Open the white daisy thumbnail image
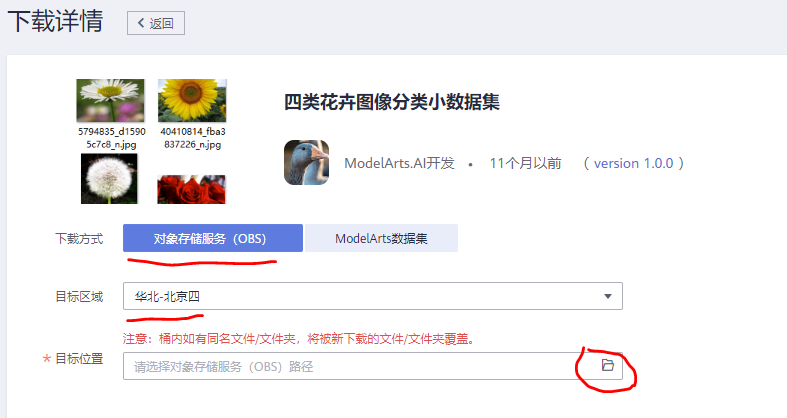Screen dimensions: 787x418 (x=110, y=100)
